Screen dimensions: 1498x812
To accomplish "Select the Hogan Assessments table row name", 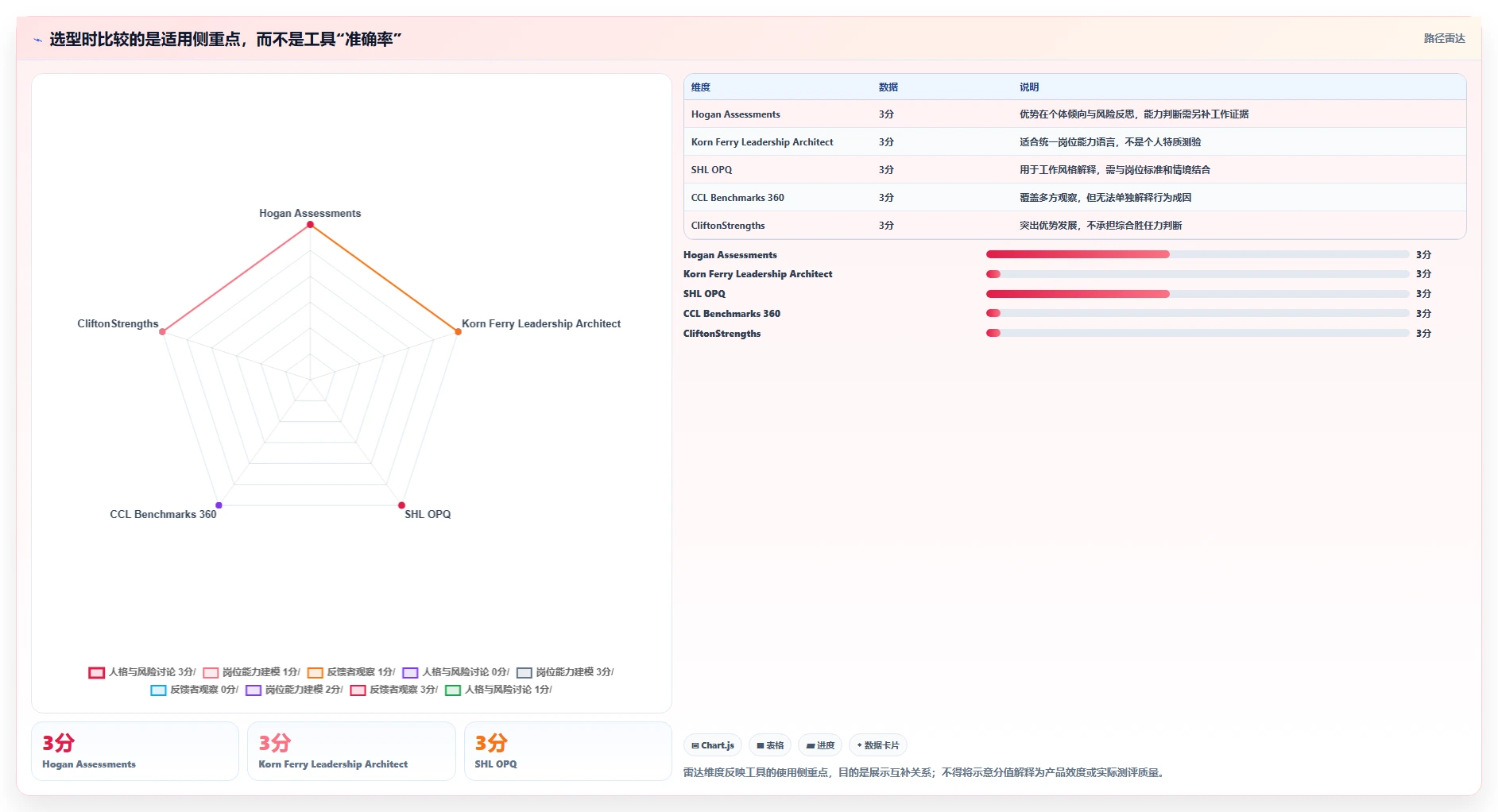I will tap(736, 114).
